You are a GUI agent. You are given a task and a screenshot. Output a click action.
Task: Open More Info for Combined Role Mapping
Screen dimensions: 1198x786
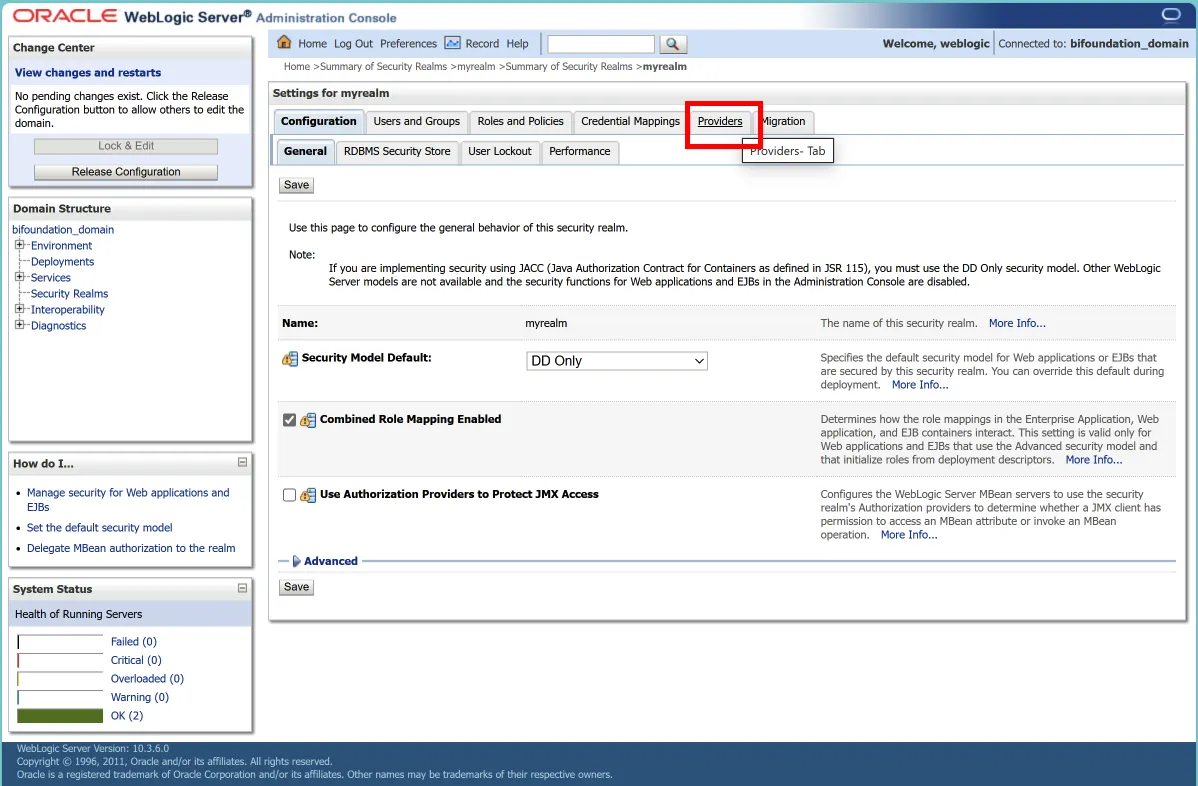click(x=1093, y=459)
